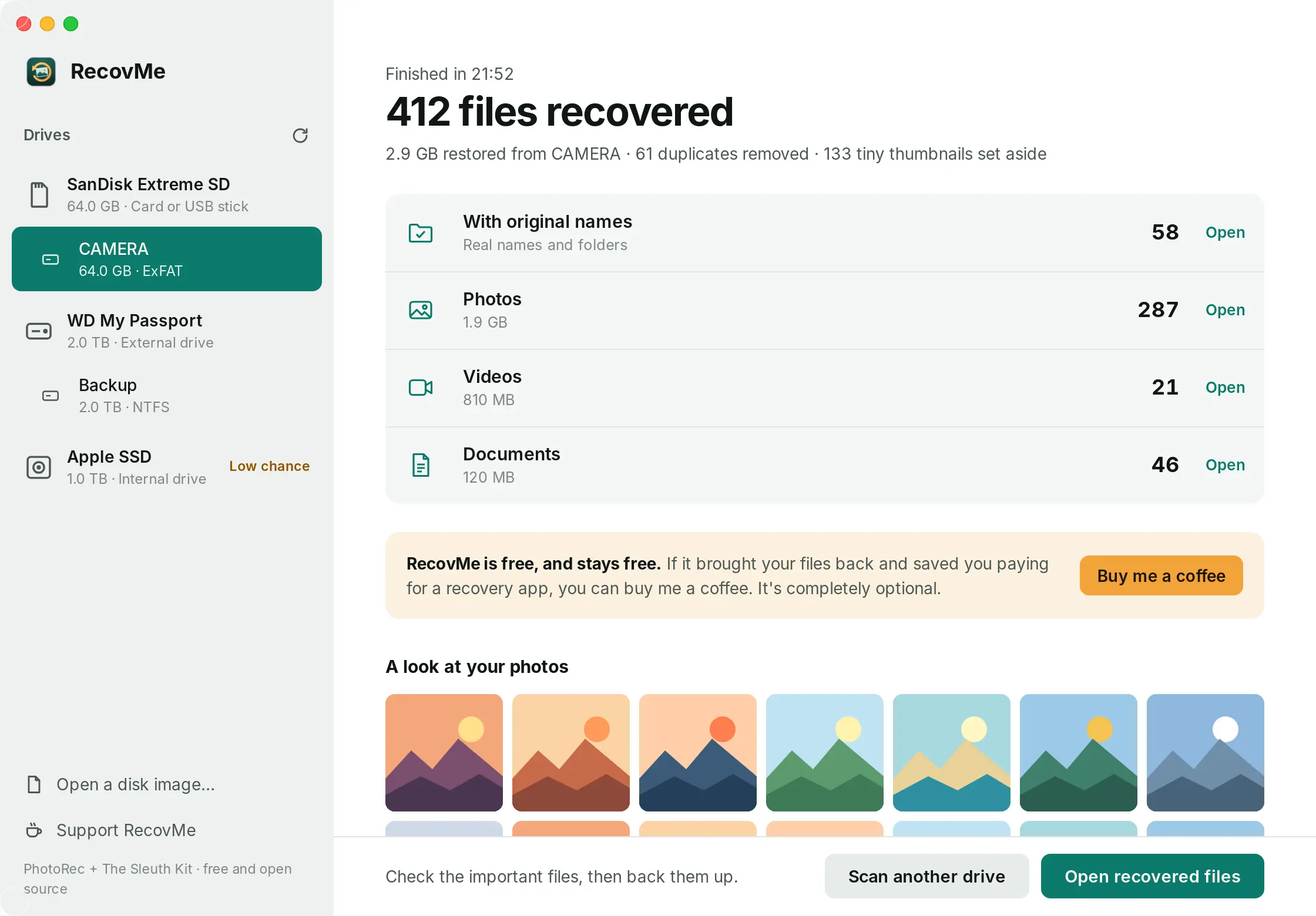Click the Backup volume icon

[x=51, y=396]
